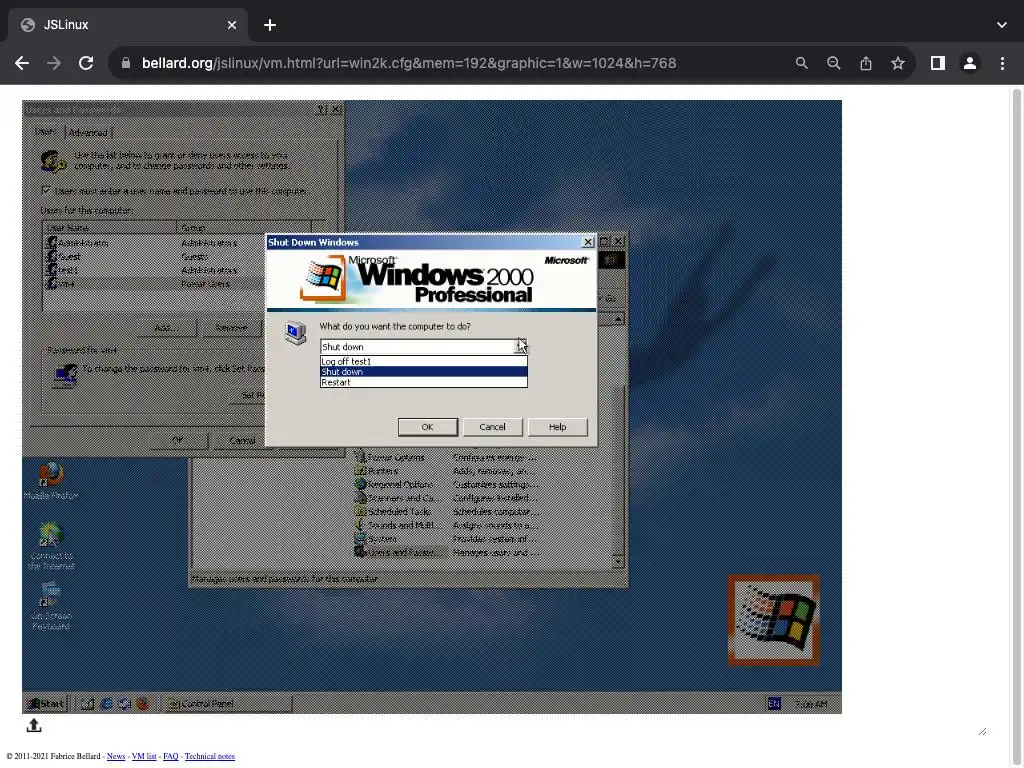This screenshot has width=1024, height=768.
Task: Click OK in the Shut Down Windows dialog
Action: (427, 426)
